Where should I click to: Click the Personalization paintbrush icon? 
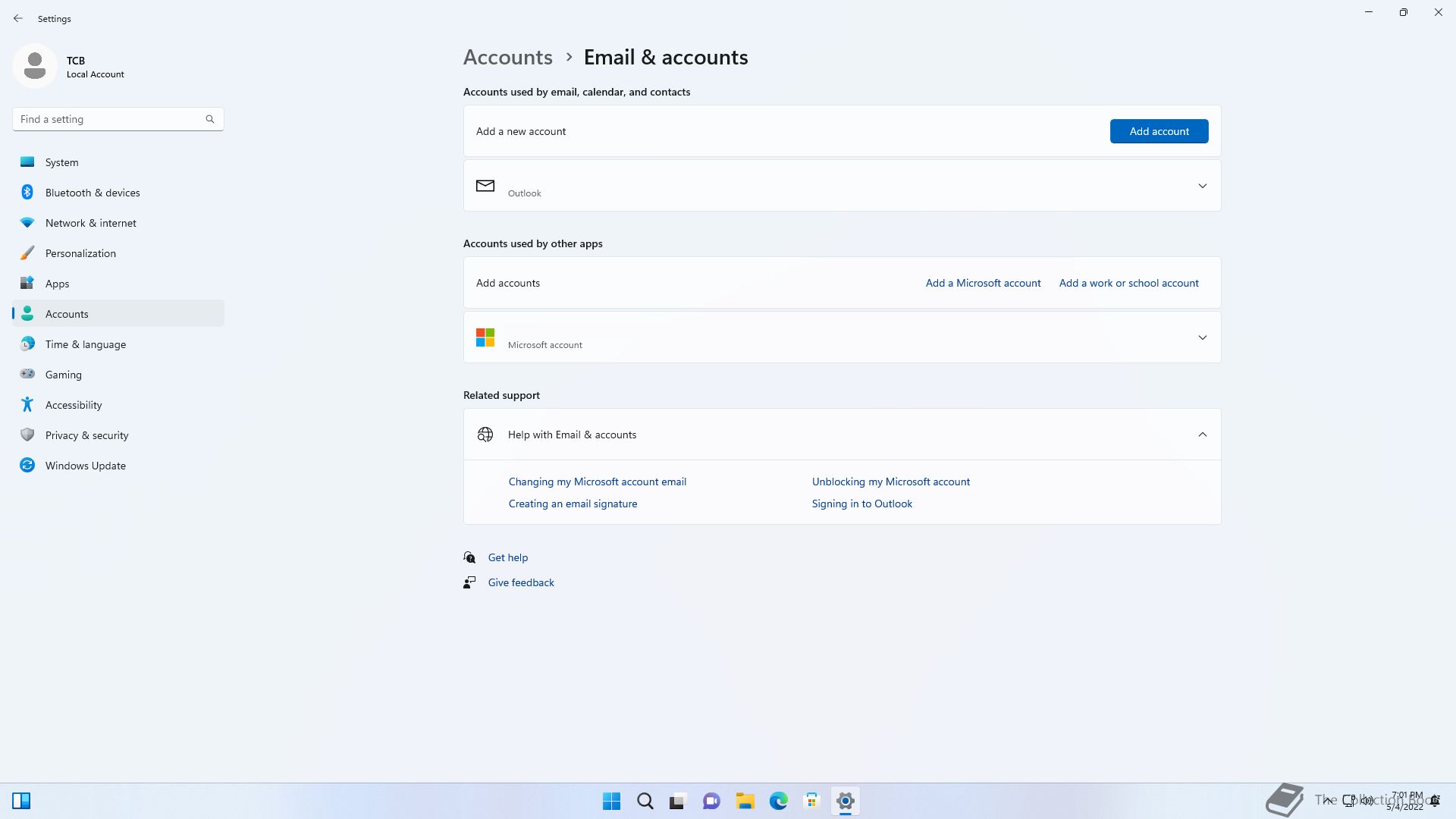(27, 253)
